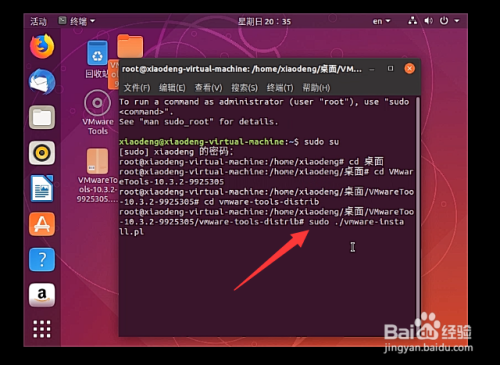Click the terminal window title bar
The image size is (500, 365).
(242, 69)
